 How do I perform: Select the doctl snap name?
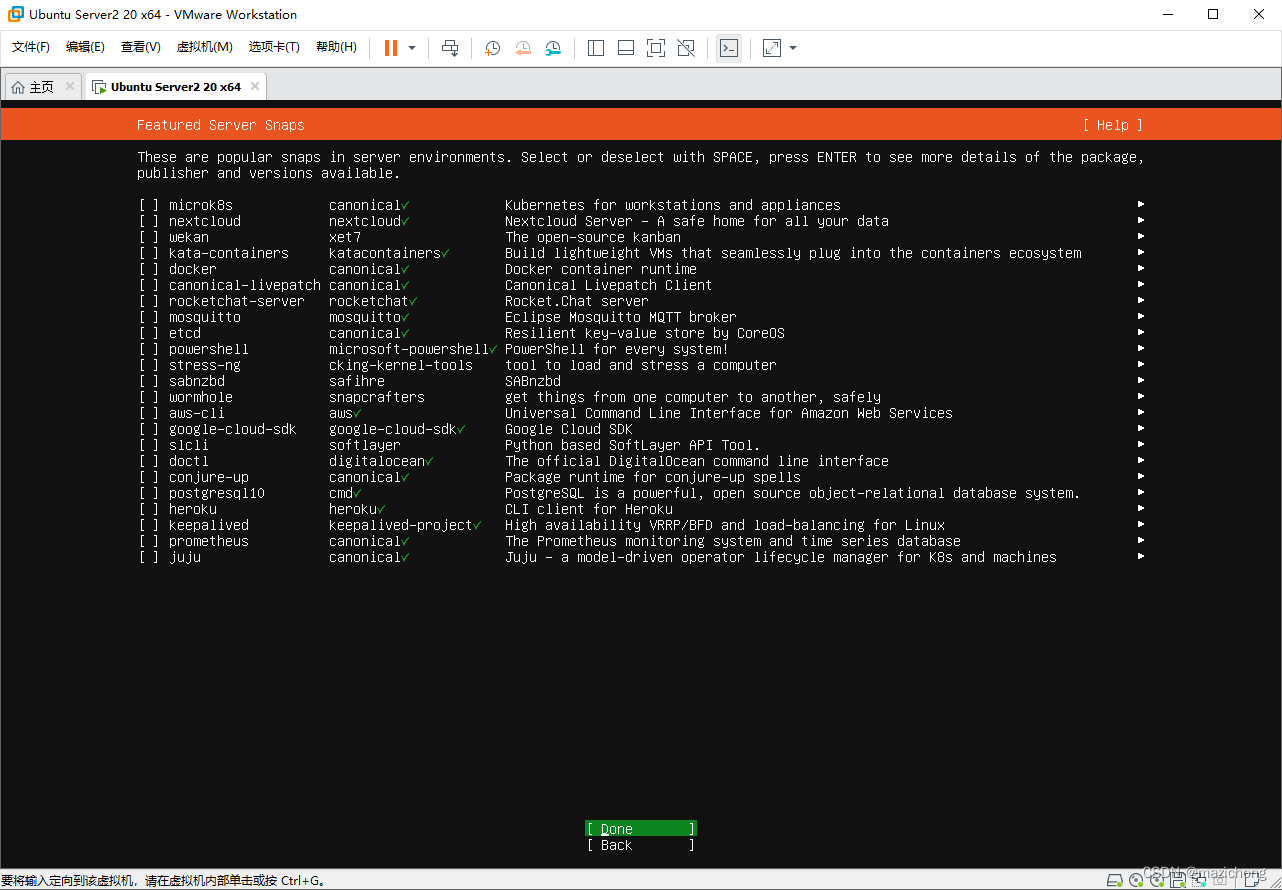189,461
